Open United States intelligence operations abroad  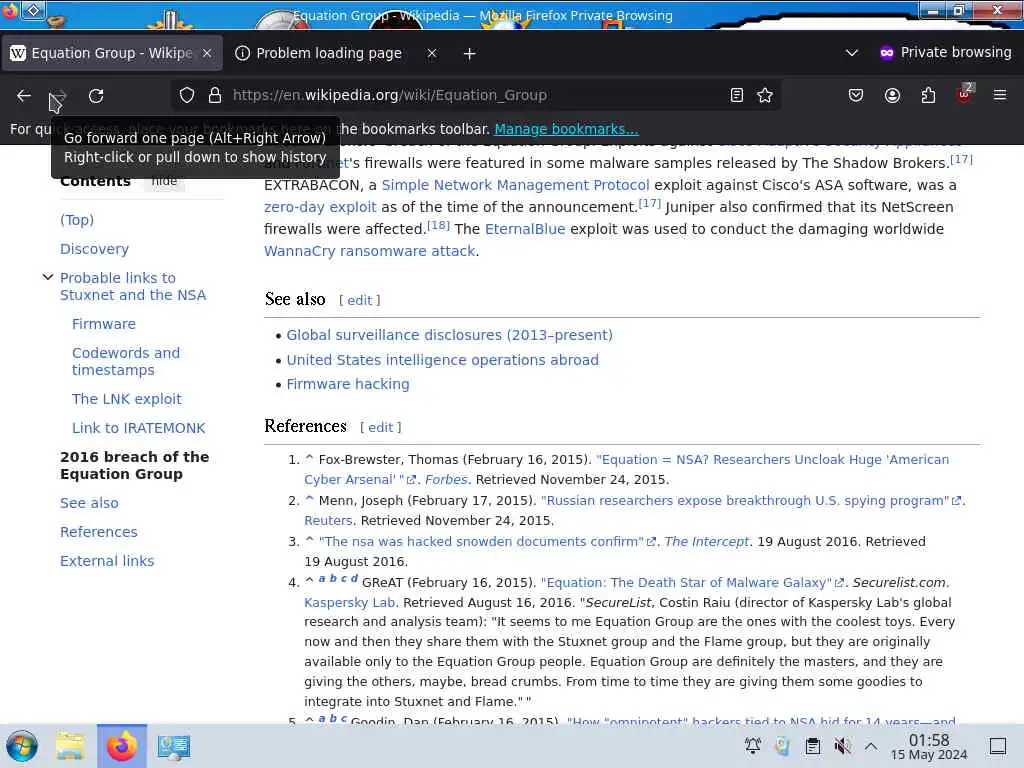442,360
